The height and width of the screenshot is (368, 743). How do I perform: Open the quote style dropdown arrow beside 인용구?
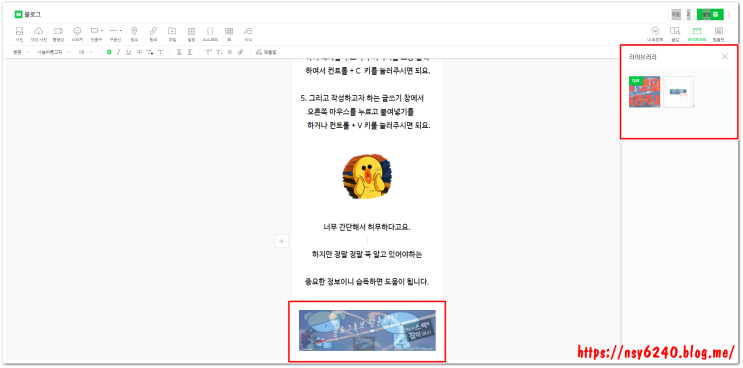tap(101, 31)
